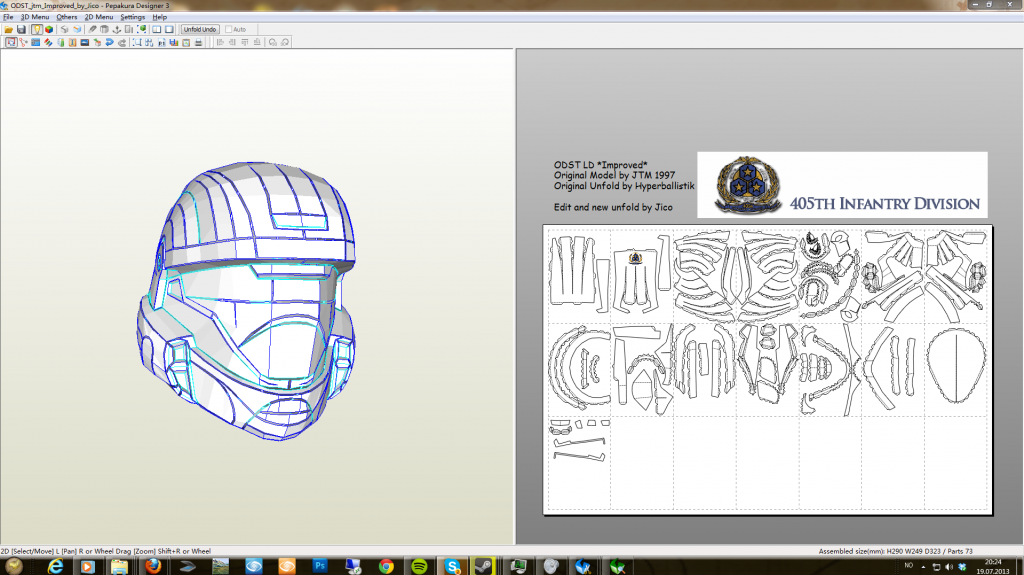The width and height of the screenshot is (1024, 575).
Task: Open the Others menu
Action: point(67,17)
